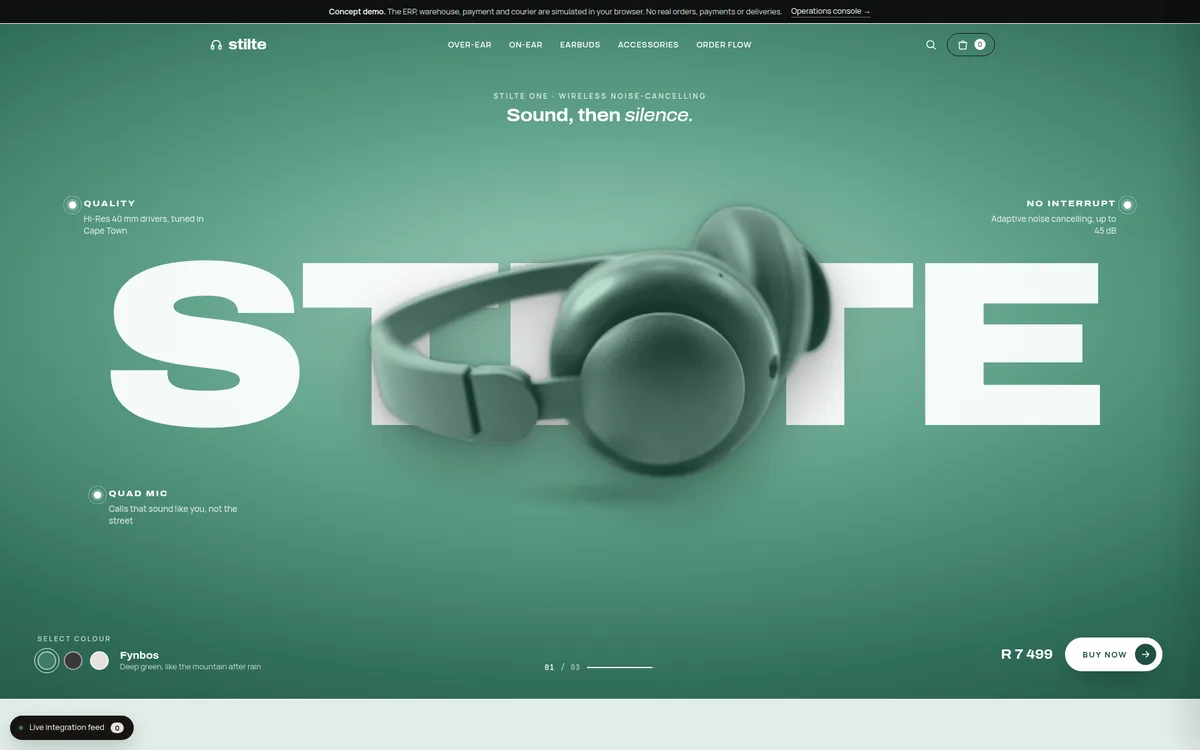
Task: Select the Fynbos green colour swatch
Action: (x=47, y=661)
